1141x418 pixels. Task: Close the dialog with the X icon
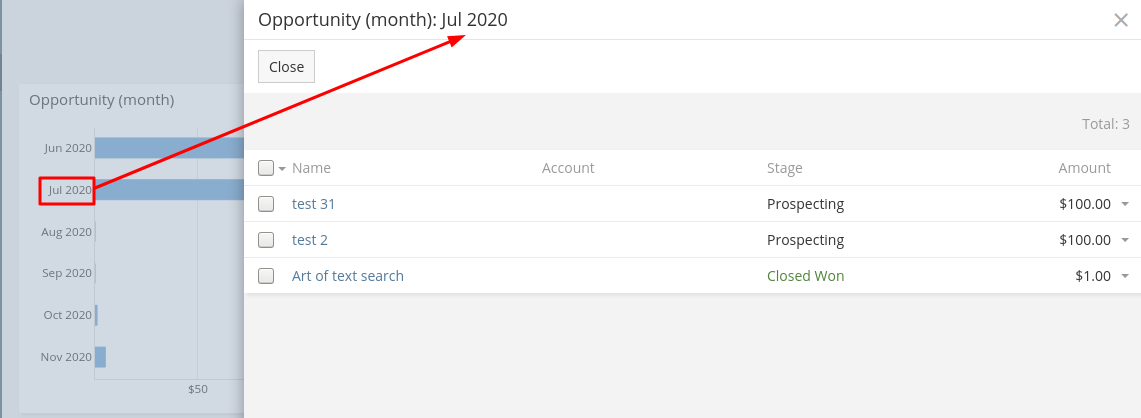[1120, 20]
